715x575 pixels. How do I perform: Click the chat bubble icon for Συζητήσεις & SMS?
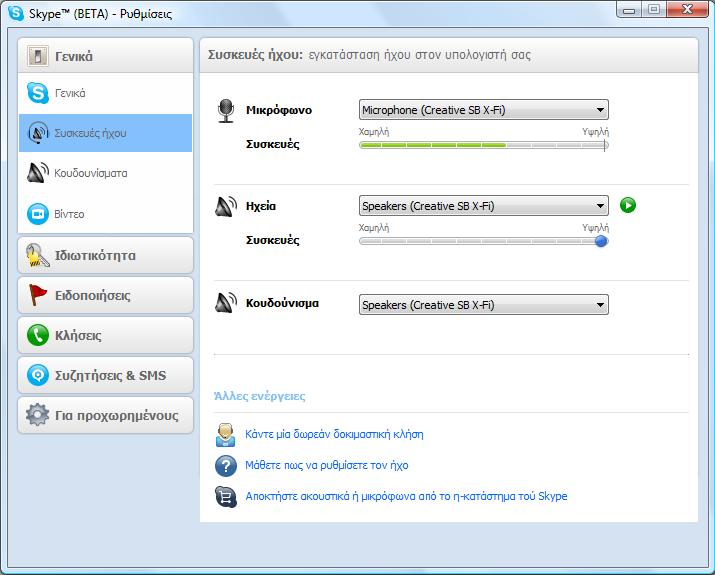click(x=37, y=375)
